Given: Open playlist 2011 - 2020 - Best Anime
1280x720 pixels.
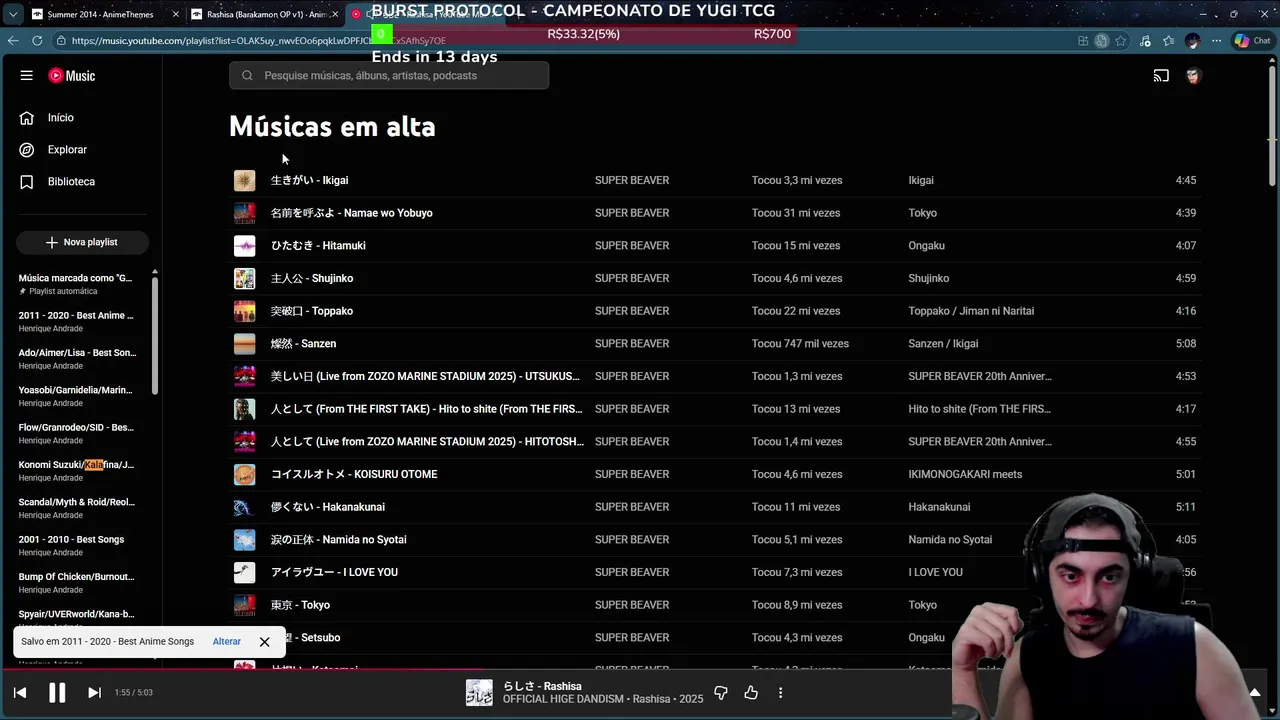Looking at the screenshot, I should (78, 321).
